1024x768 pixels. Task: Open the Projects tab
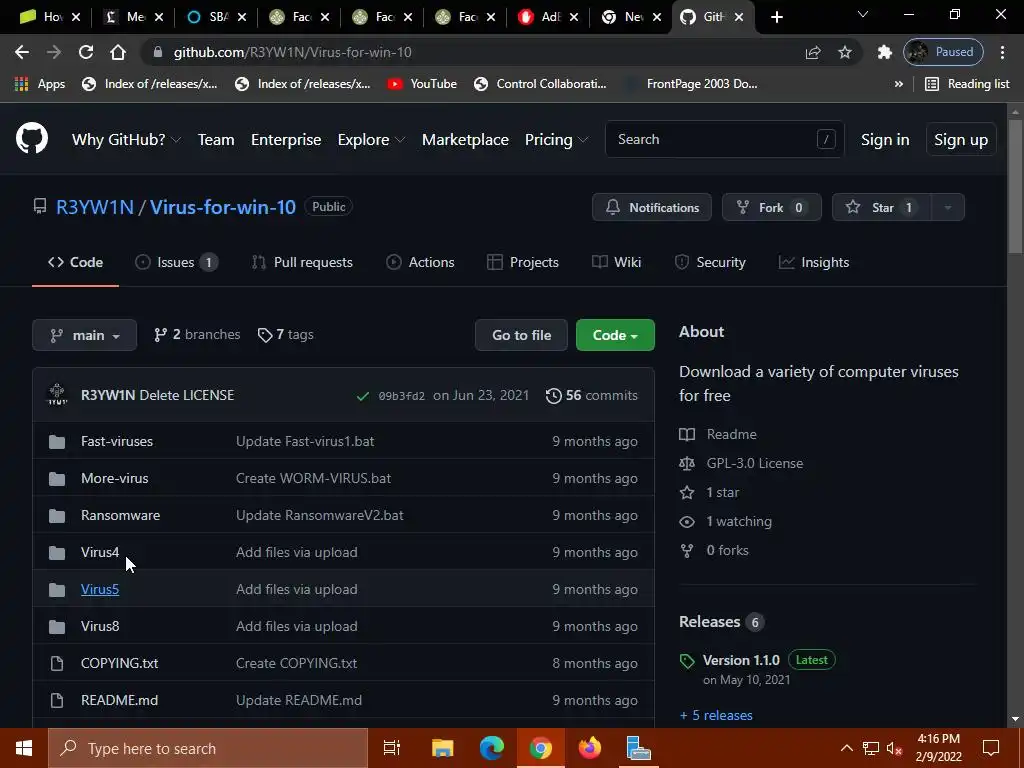click(x=522, y=262)
